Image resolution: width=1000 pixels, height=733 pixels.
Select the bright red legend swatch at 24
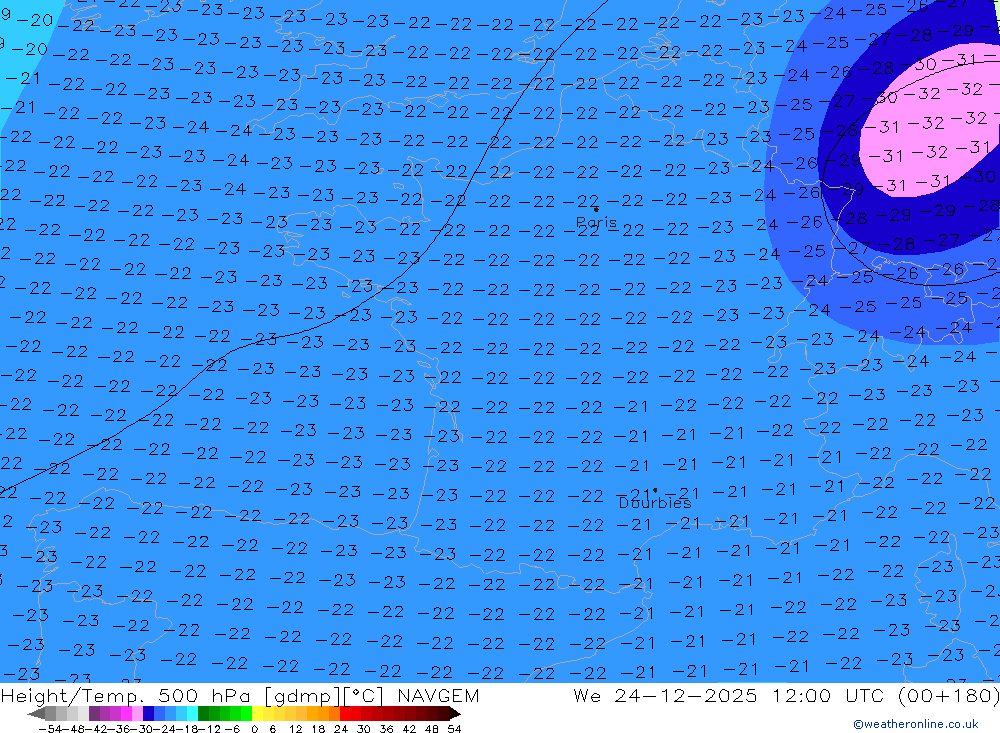(346, 713)
